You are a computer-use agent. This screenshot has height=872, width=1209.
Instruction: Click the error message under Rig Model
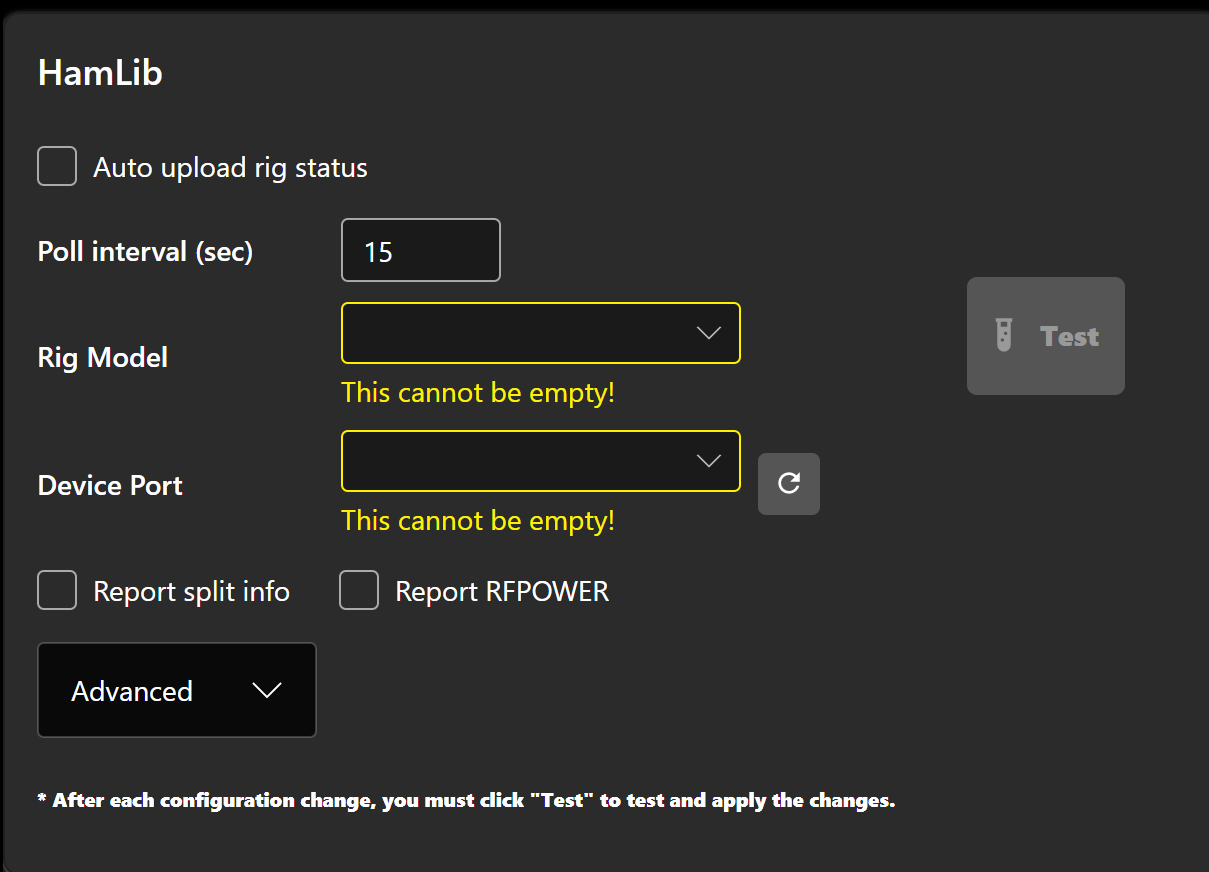(478, 393)
